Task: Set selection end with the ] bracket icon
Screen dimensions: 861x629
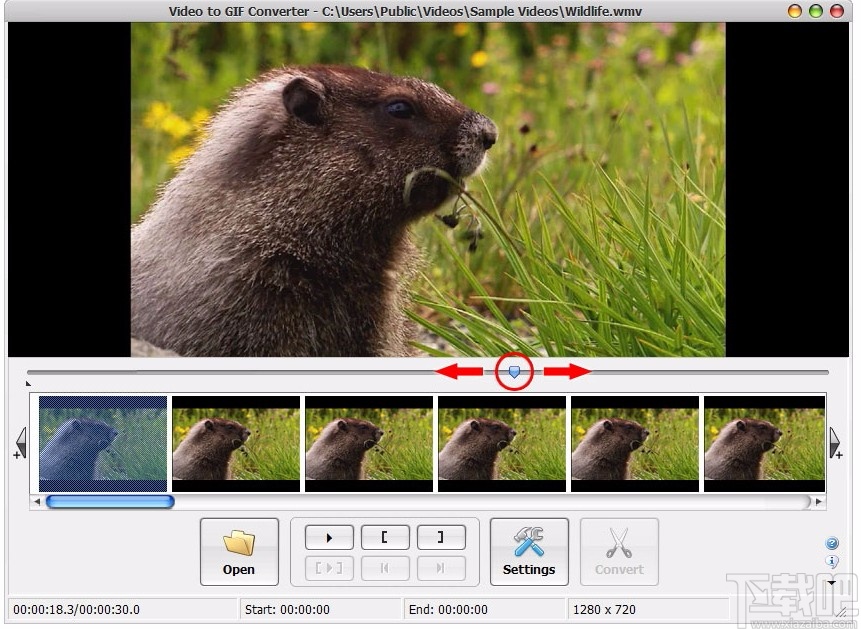Action: pyautogui.click(x=442, y=537)
